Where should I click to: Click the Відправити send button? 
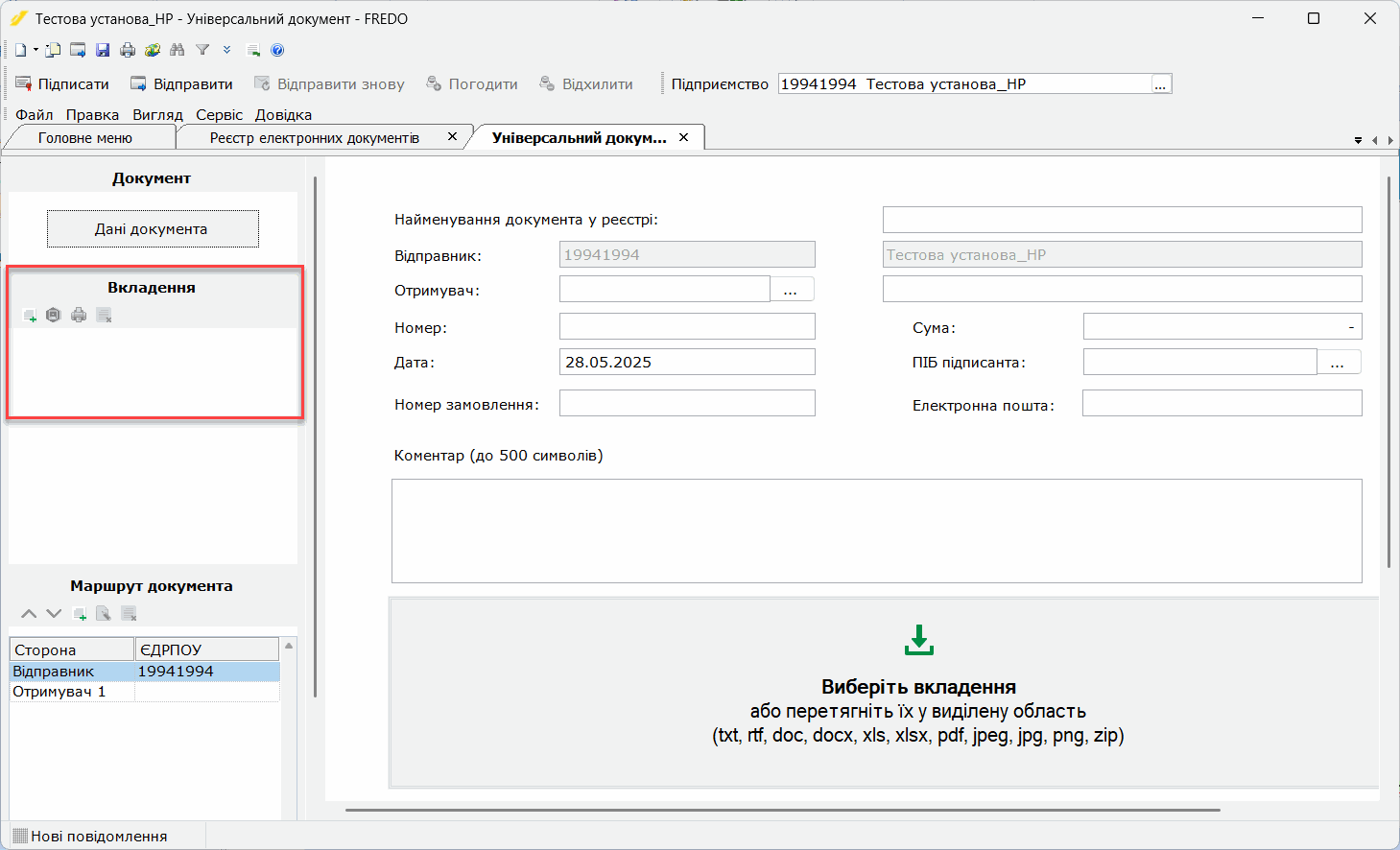tap(182, 84)
